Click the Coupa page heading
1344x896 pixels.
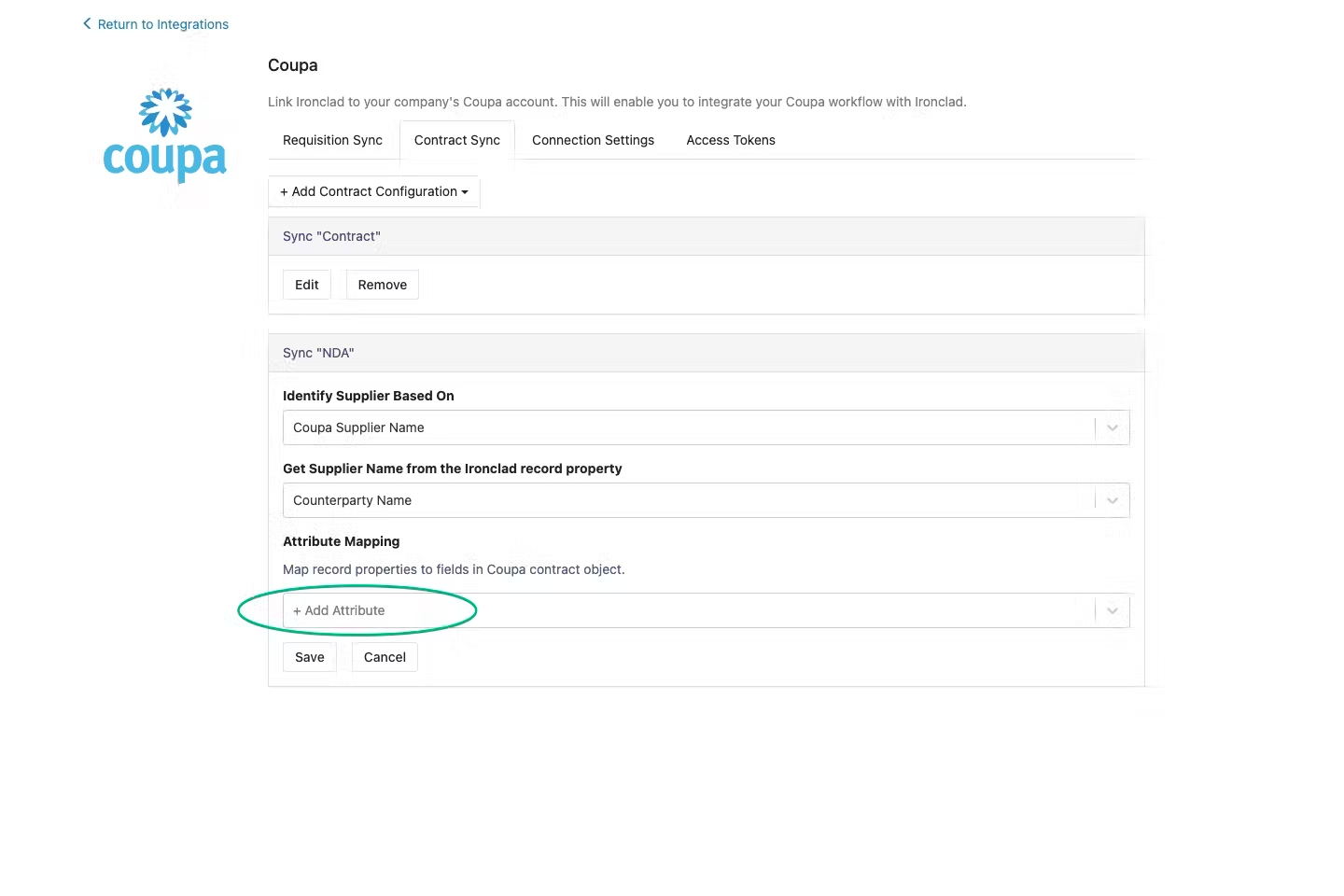[x=293, y=65]
